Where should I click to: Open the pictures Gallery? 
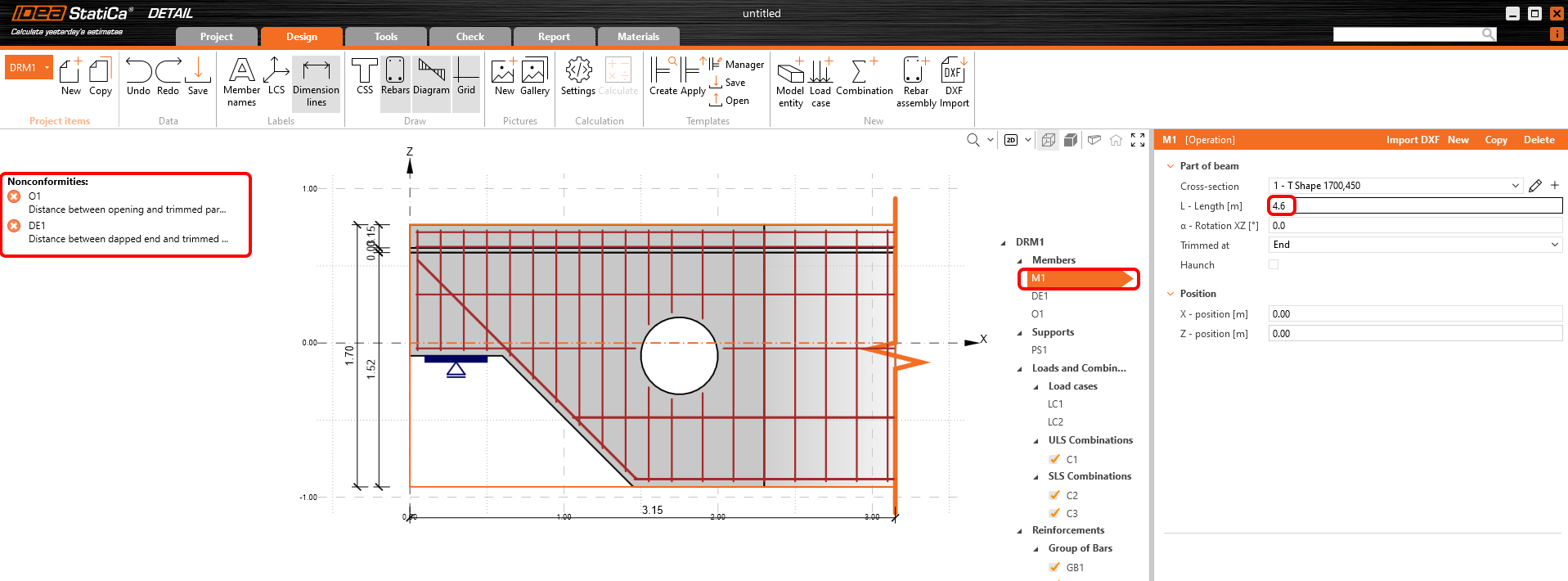coord(534,78)
